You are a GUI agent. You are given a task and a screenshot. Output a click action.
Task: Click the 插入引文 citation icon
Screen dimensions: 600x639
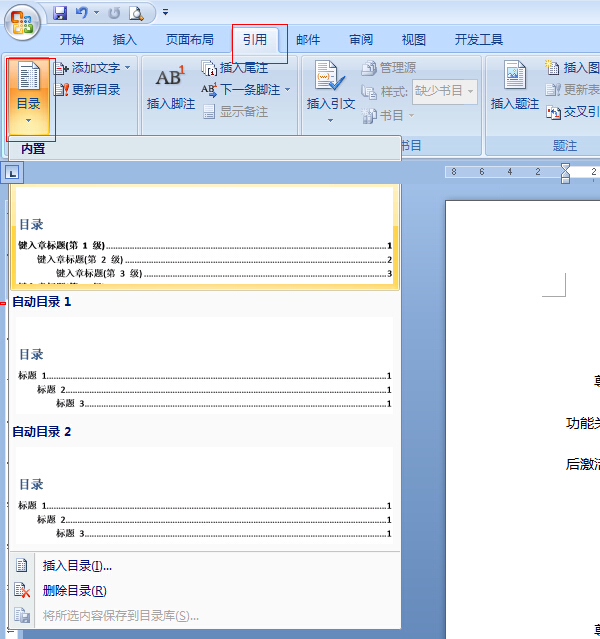[330, 75]
